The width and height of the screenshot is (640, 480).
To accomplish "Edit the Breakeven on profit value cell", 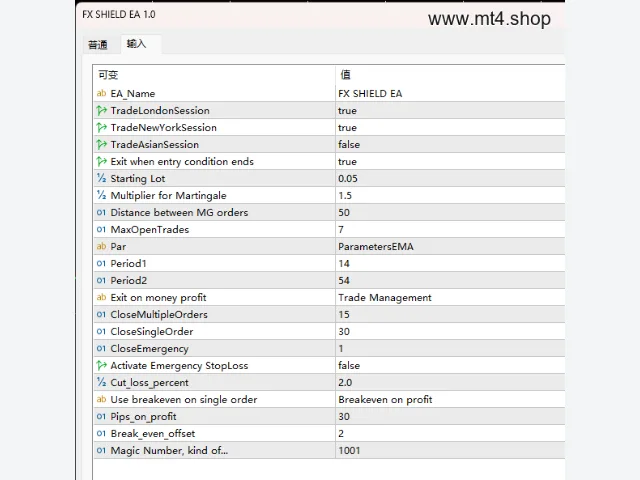I will 450,400.
